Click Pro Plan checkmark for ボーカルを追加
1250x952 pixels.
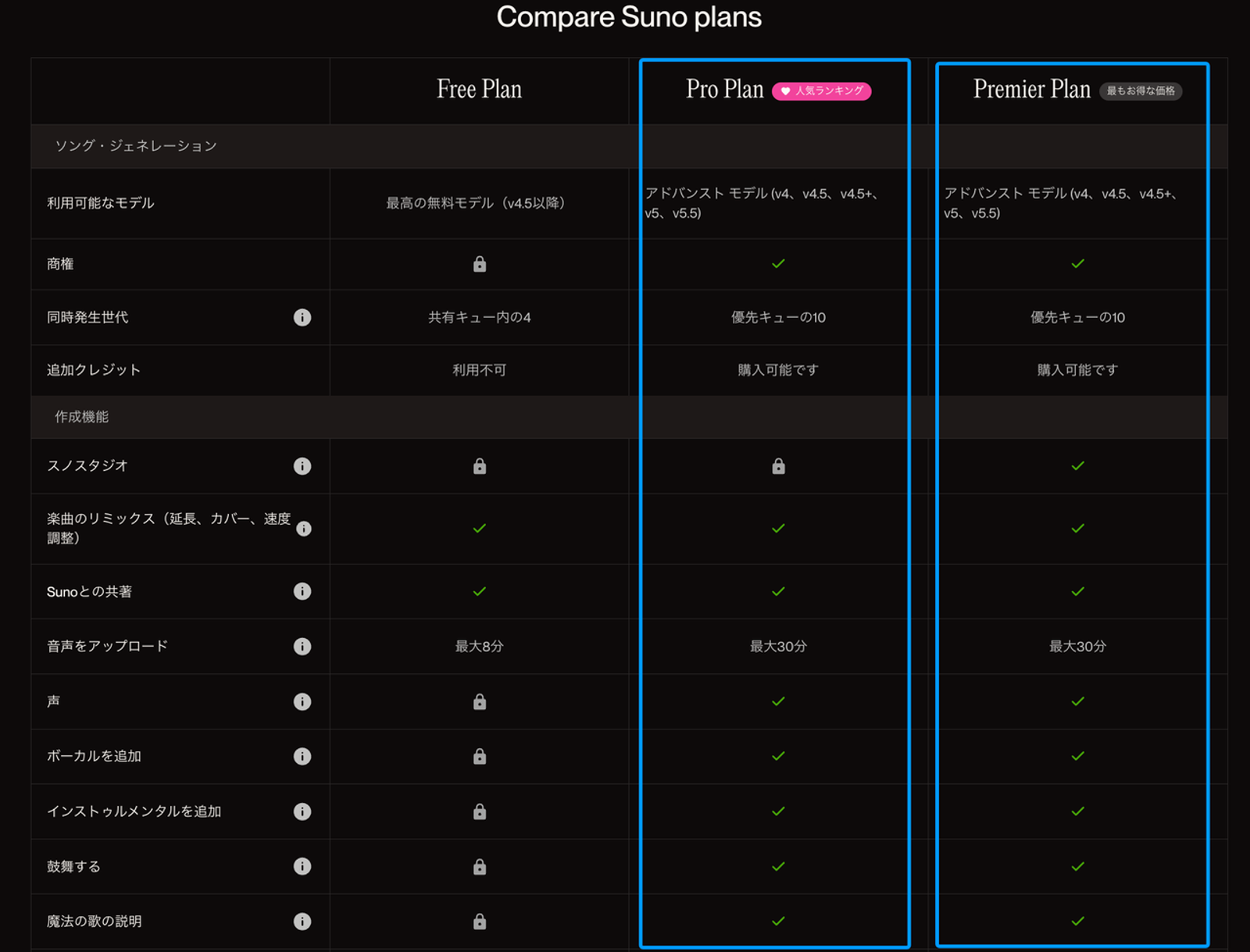pos(778,756)
